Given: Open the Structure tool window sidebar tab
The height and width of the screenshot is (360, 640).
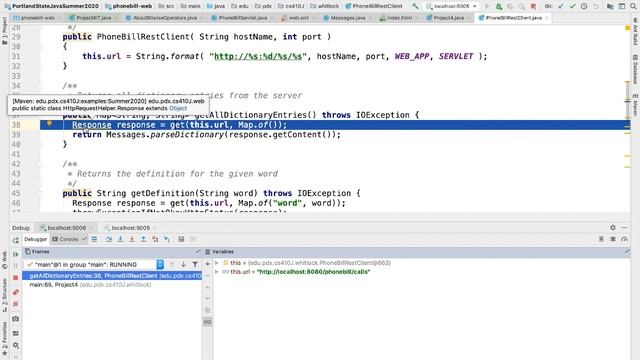Looking at the screenshot, I should coord(4,295).
